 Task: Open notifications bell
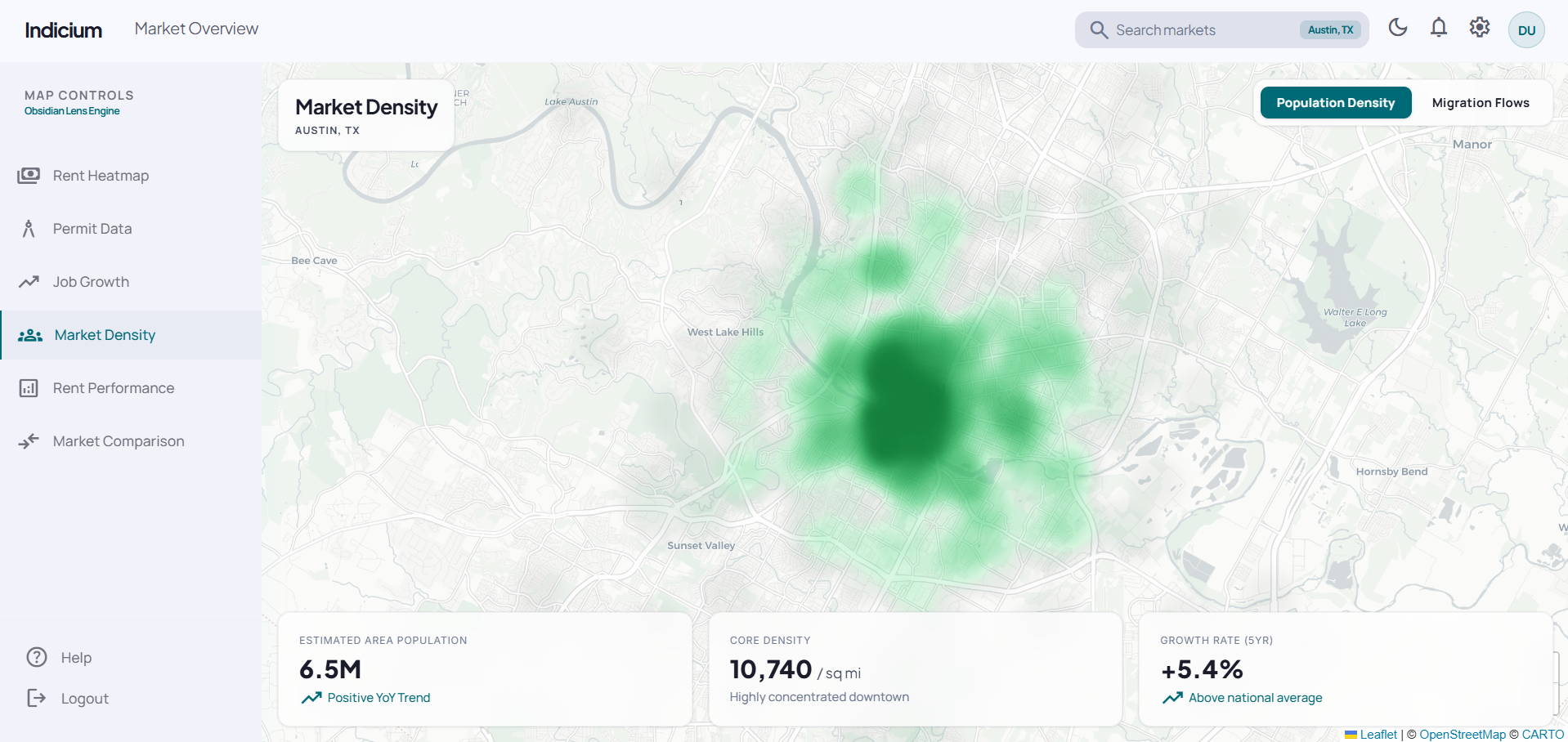pos(1439,28)
